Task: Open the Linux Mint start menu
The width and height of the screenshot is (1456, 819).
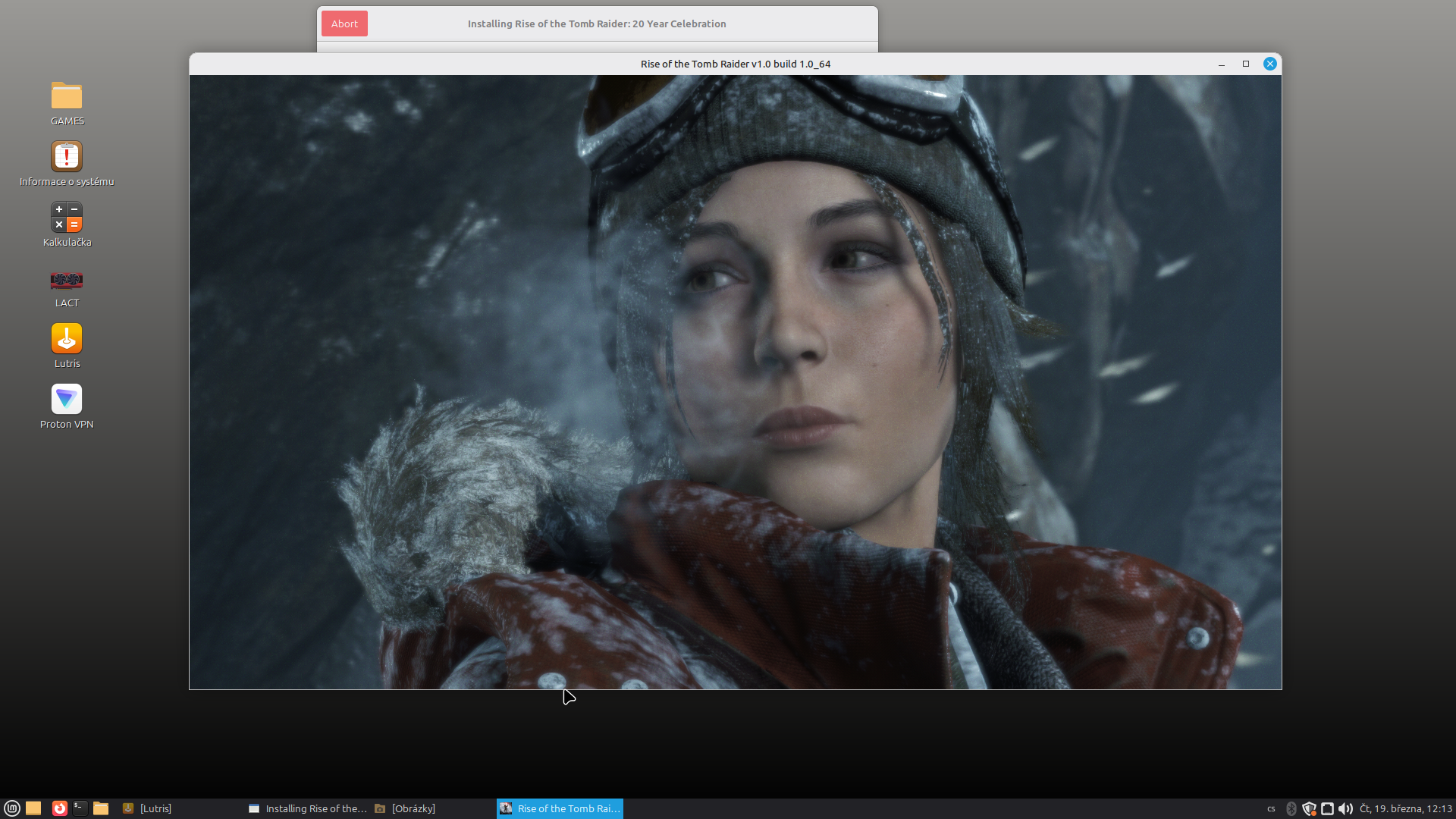Action: [x=12, y=808]
